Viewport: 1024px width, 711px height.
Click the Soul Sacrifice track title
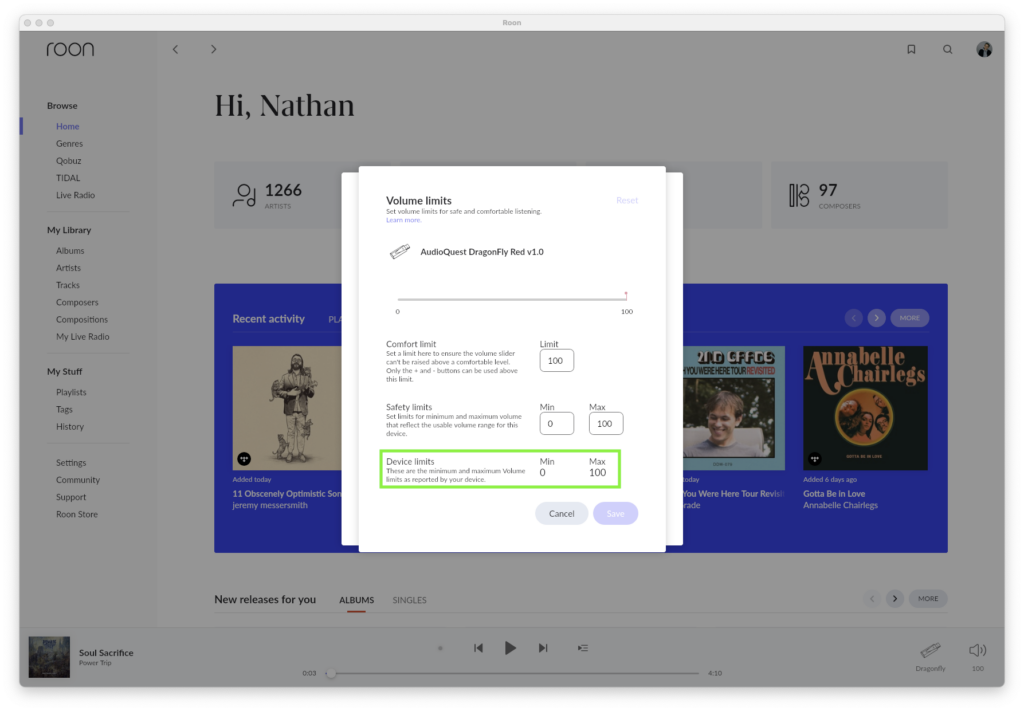point(106,652)
